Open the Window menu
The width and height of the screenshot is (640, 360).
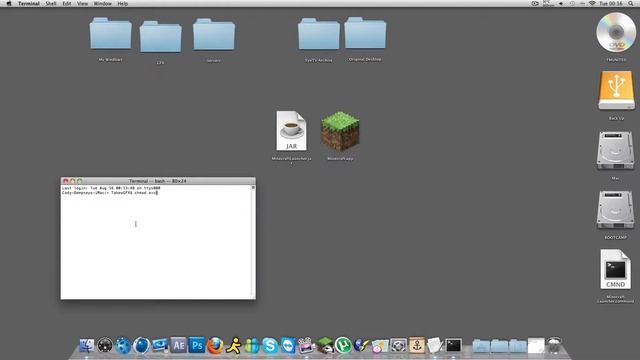[102, 3]
